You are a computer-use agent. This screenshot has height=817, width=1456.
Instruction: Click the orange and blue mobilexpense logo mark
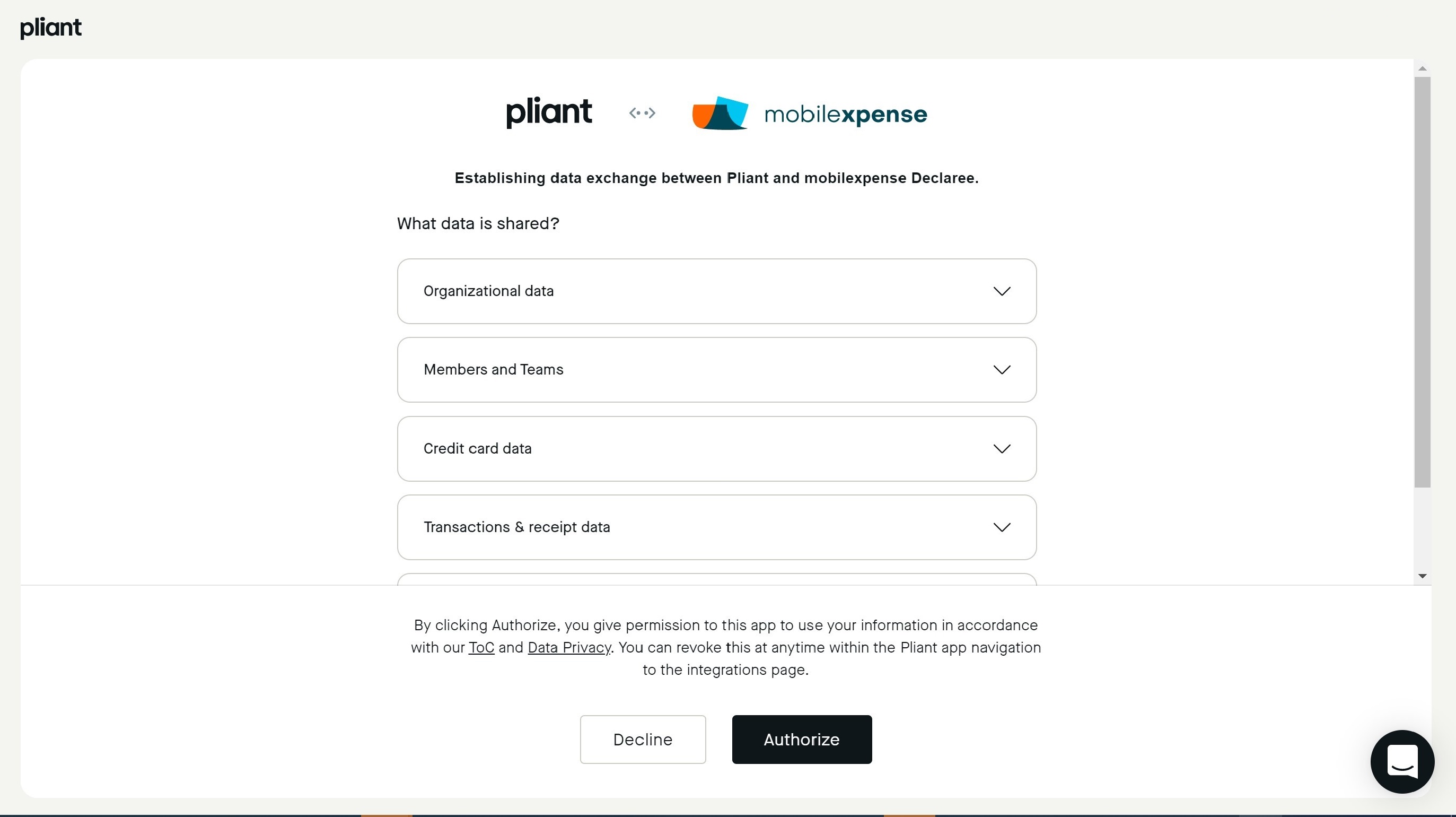click(720, 113)
